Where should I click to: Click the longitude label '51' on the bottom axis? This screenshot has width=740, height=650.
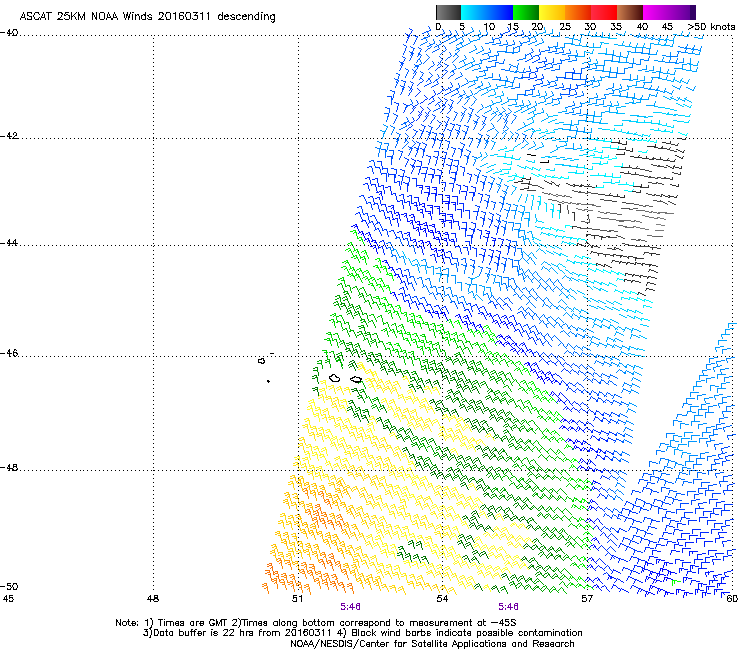[297, 599]
